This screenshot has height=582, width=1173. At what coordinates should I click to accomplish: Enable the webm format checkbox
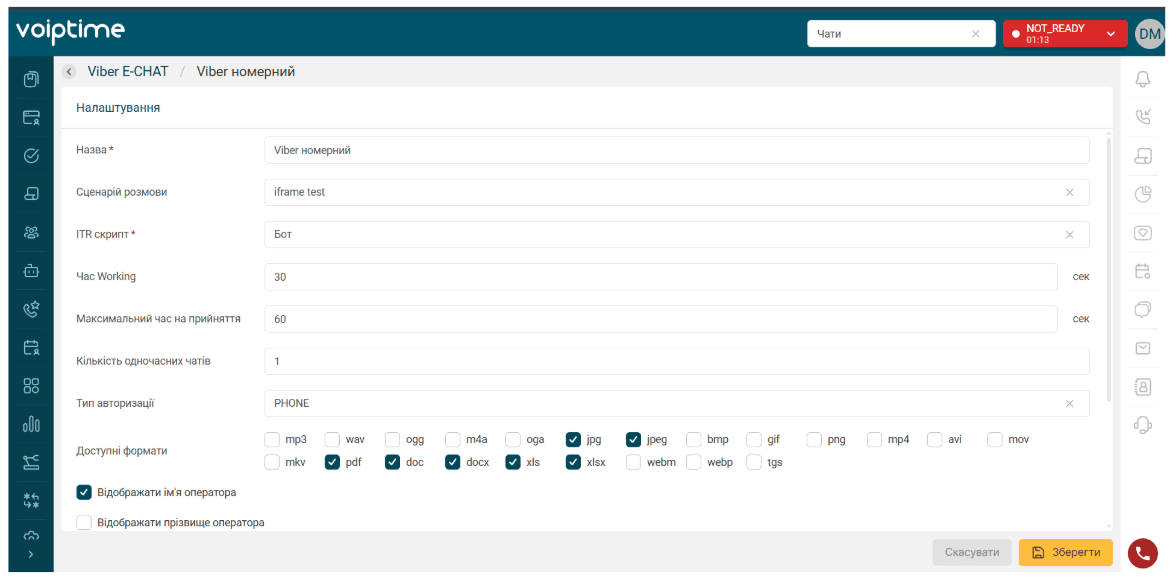pos(634,462)
